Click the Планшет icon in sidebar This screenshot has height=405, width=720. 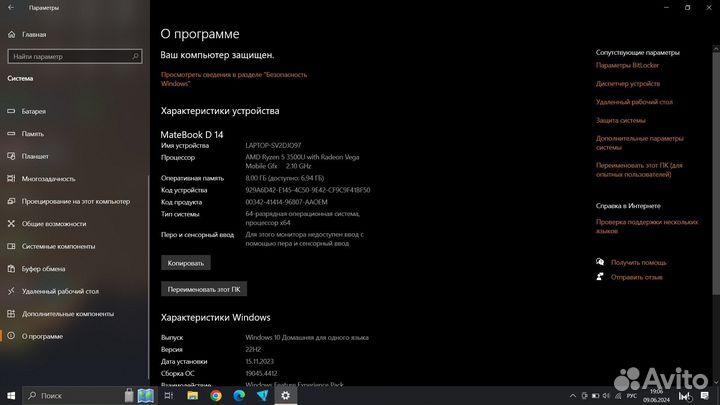click(11, 156)
